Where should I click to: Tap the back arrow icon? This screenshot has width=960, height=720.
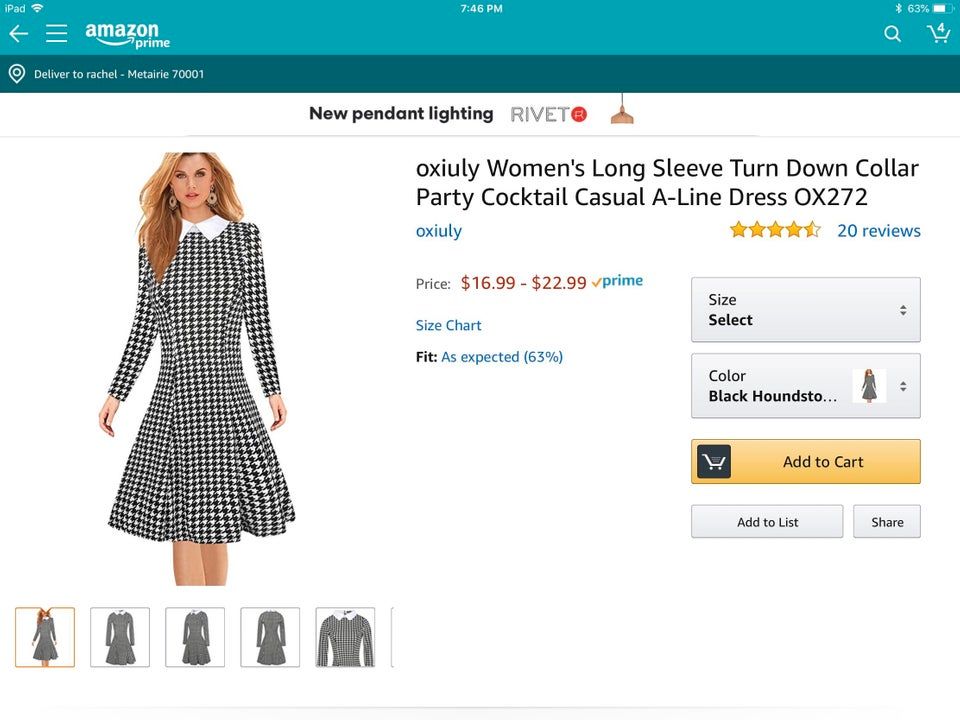(18, 34)
